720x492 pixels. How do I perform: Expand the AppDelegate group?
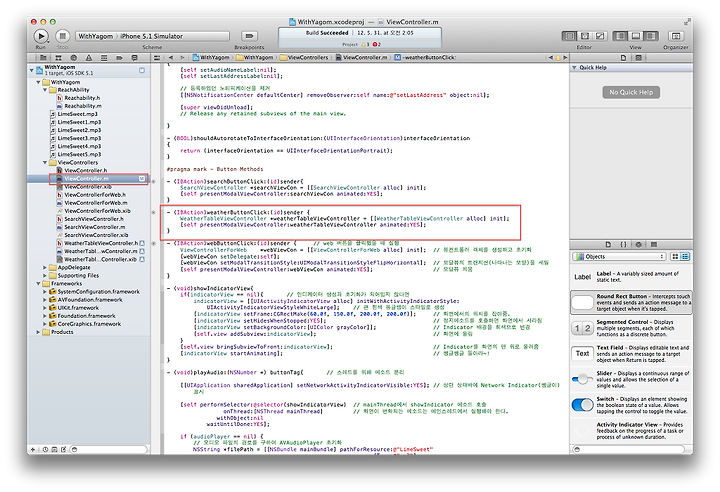click(x=45, y=267)
